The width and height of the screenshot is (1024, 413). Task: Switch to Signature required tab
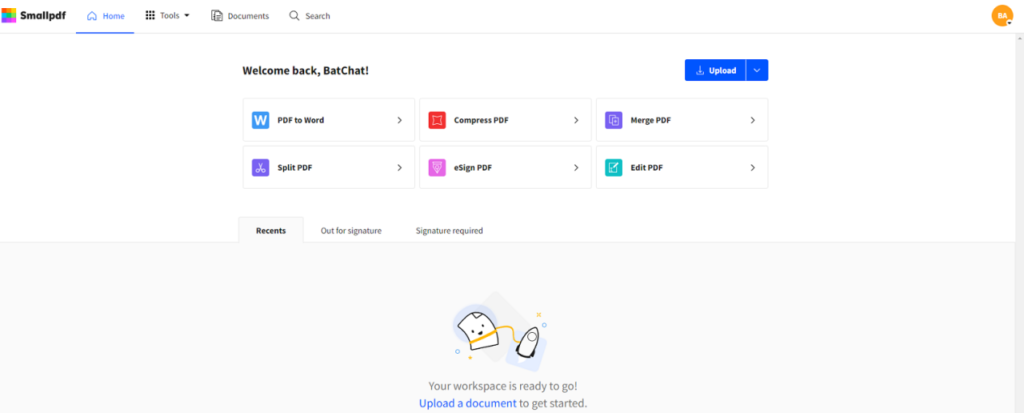(449, 231)
